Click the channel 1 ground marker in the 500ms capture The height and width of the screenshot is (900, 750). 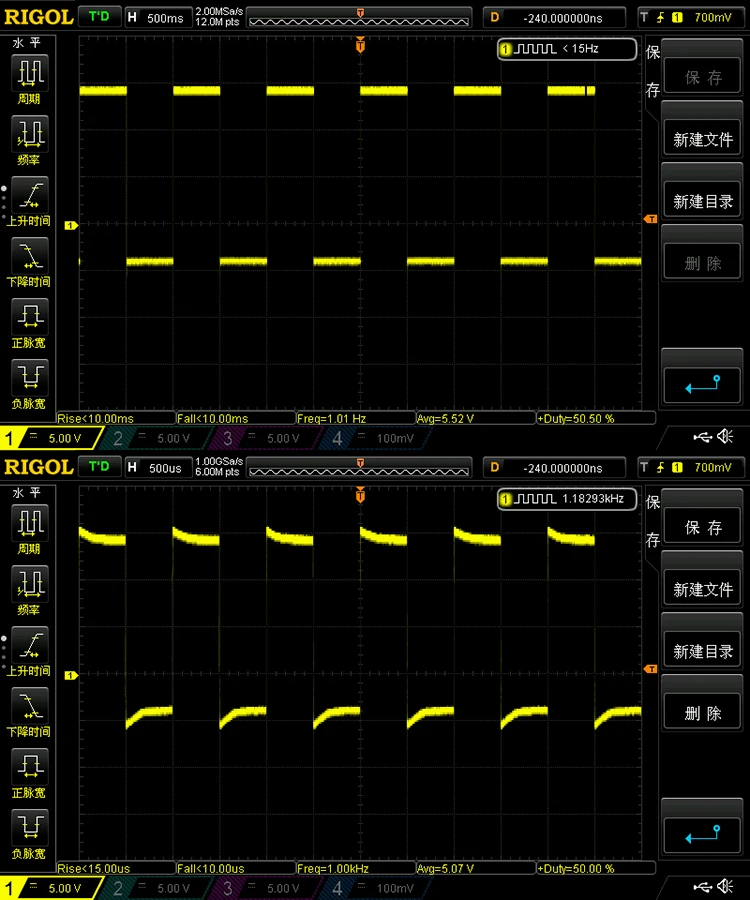click(x=71, y=226)
